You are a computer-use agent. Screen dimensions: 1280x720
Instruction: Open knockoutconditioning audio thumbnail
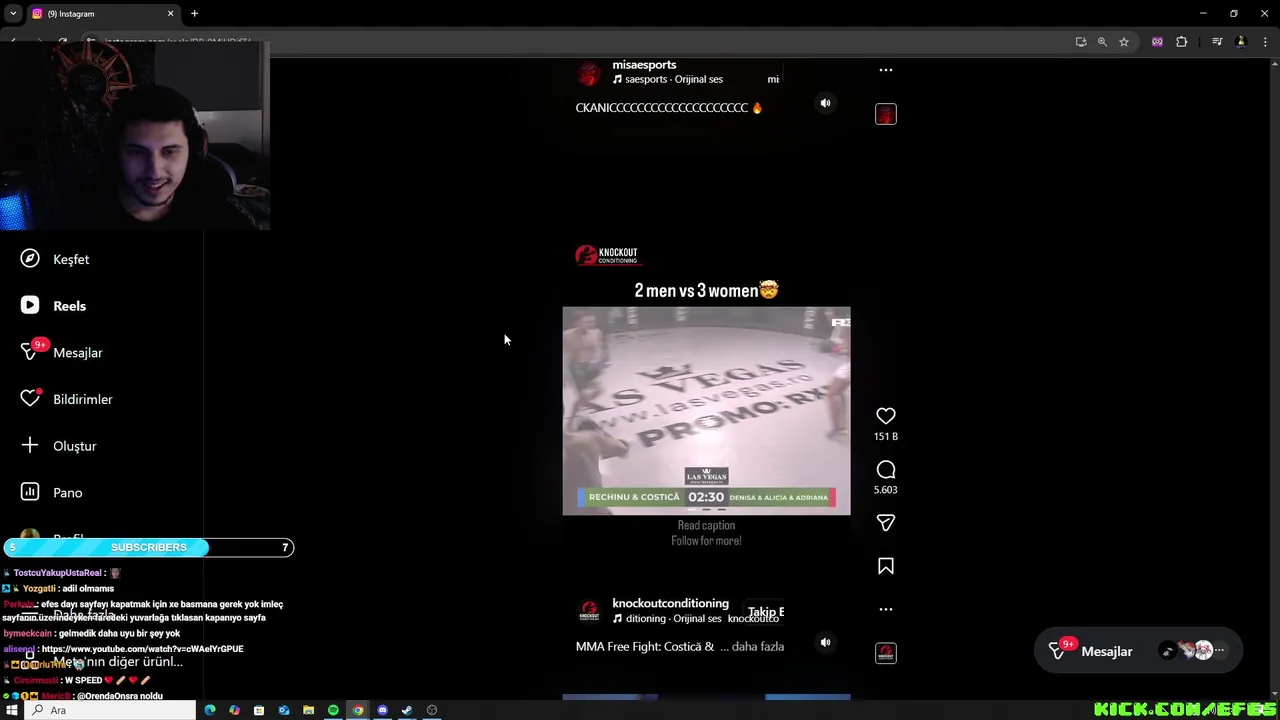pos(886,653)
